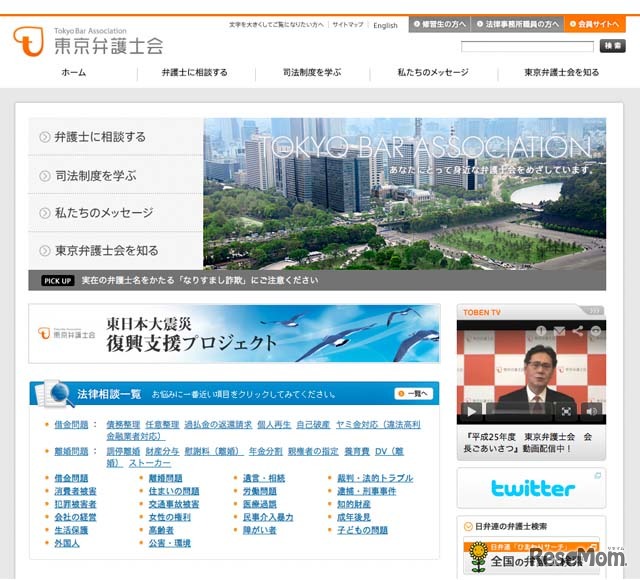Open 司法制度を学ぶ in top navigation bar
The image size is (640, 580).
point(312,73)
